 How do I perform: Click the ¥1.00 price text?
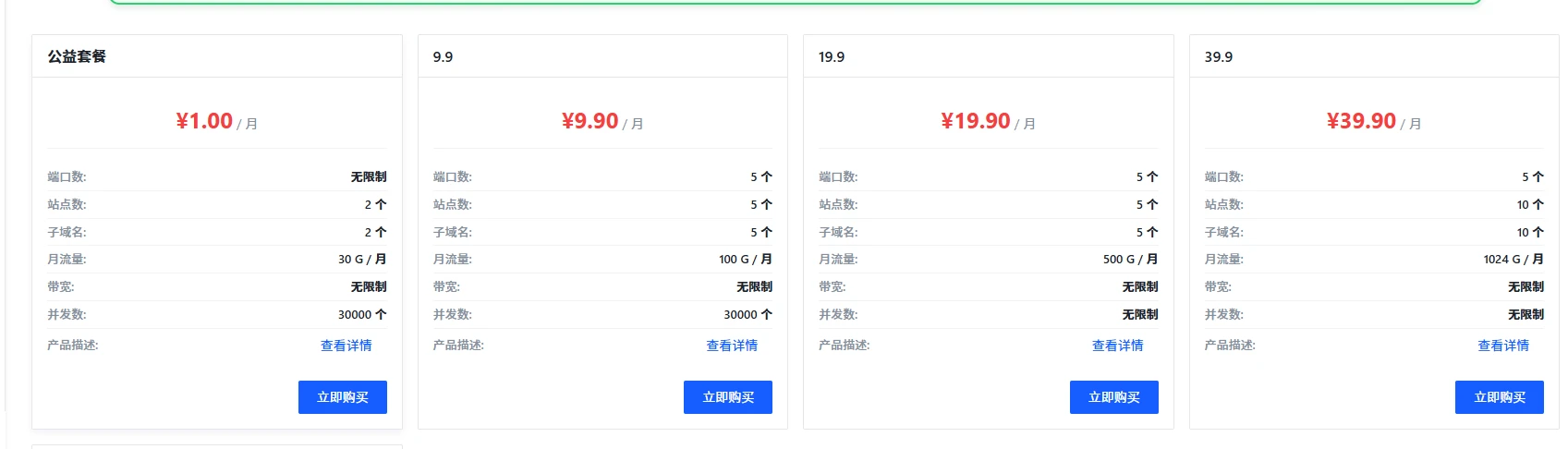point(204,121)
